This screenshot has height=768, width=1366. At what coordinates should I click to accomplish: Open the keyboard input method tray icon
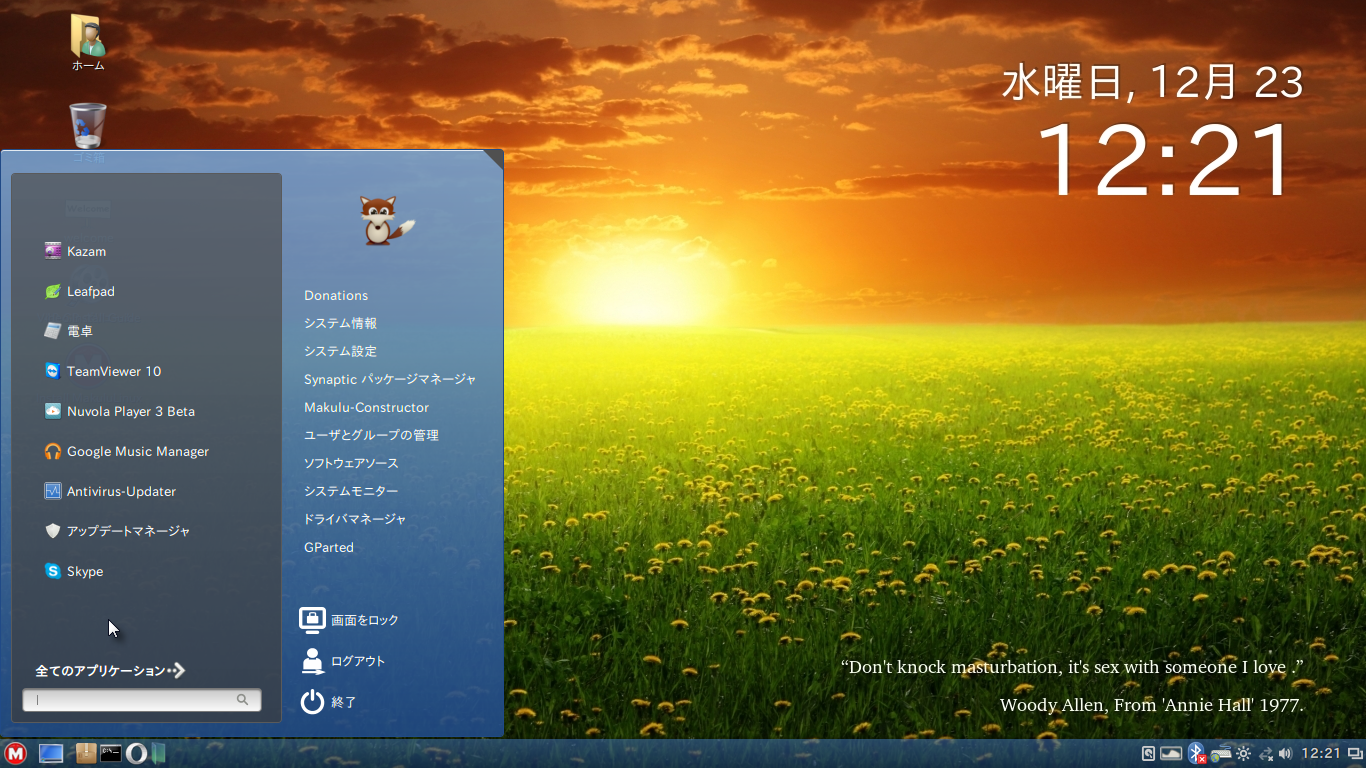[1220, 753]
